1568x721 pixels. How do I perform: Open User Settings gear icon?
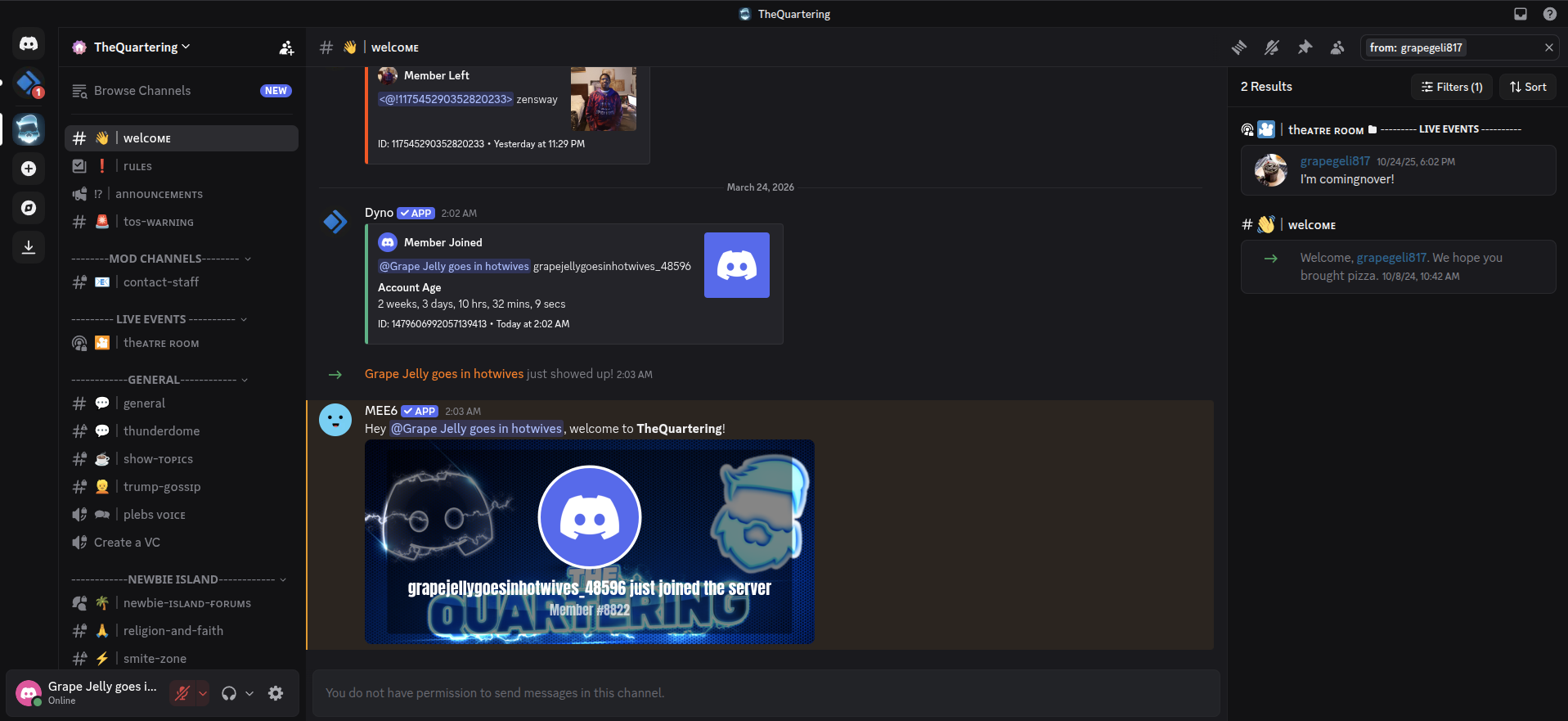276,693
